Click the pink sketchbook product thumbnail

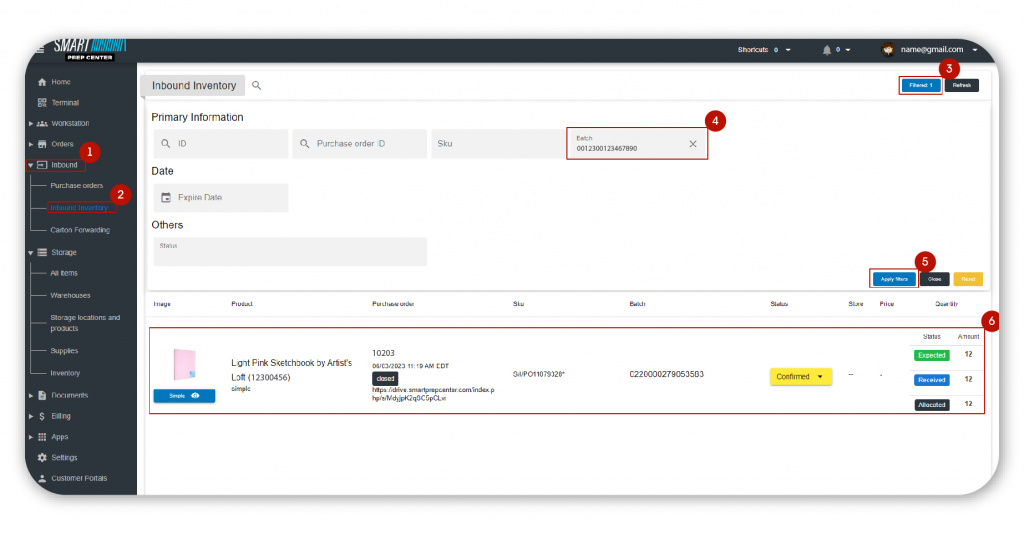(184, 363)
